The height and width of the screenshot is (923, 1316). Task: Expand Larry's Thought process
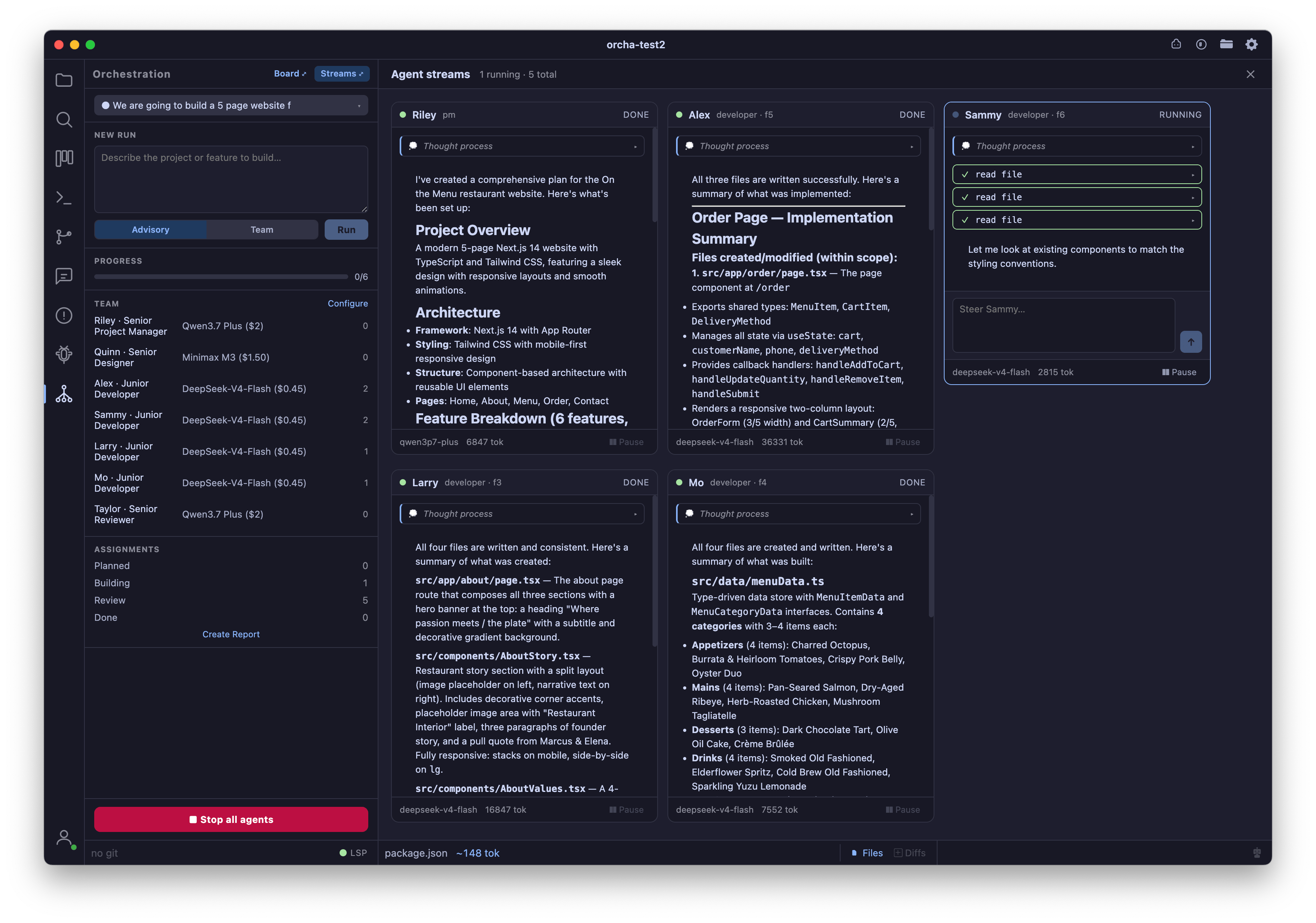[522, 513]
